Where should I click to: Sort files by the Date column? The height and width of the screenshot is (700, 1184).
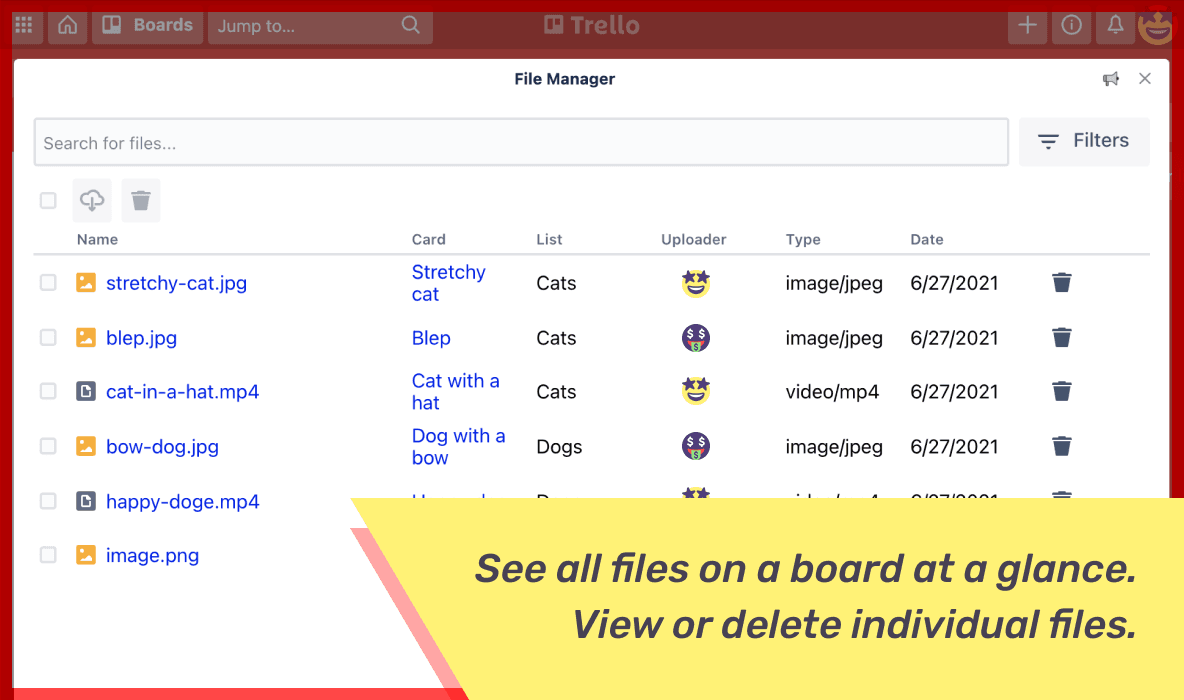coord(926,239)
